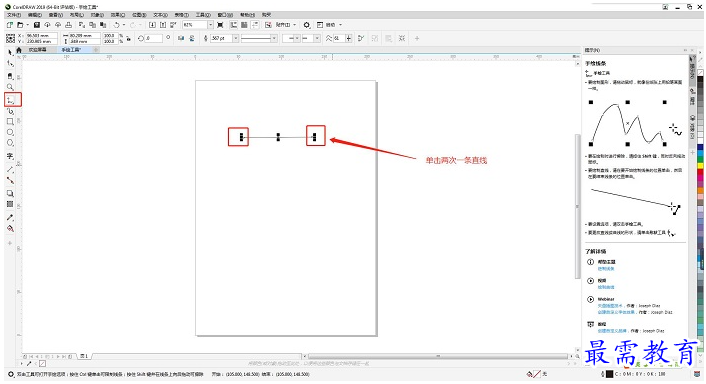
Task: Select the Rectangle tool
Action: tap(10, 122)
